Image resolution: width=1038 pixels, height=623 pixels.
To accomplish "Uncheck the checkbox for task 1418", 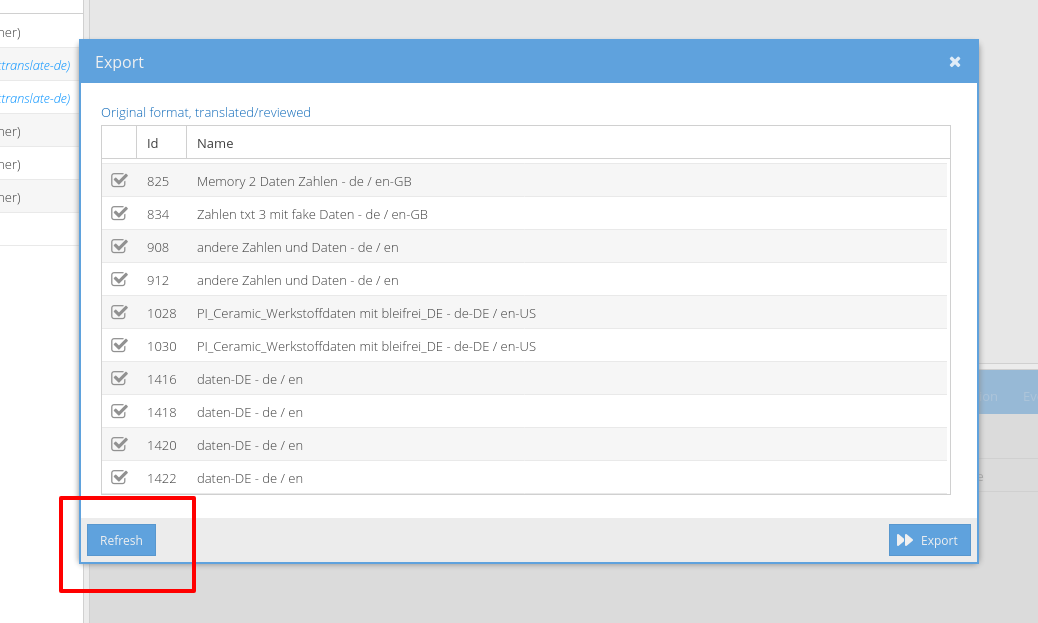I will (x=119, y=412).
